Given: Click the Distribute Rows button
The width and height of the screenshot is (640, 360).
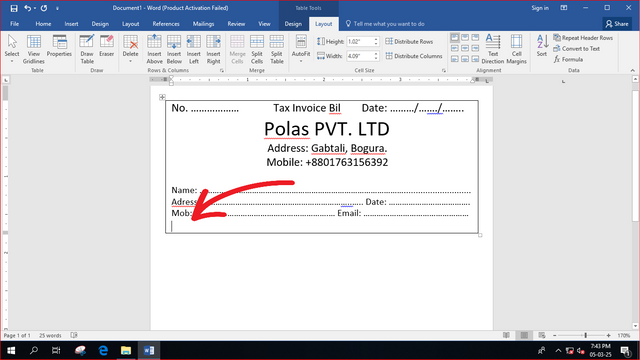Looking at the screenshot, I should point(409,41).
